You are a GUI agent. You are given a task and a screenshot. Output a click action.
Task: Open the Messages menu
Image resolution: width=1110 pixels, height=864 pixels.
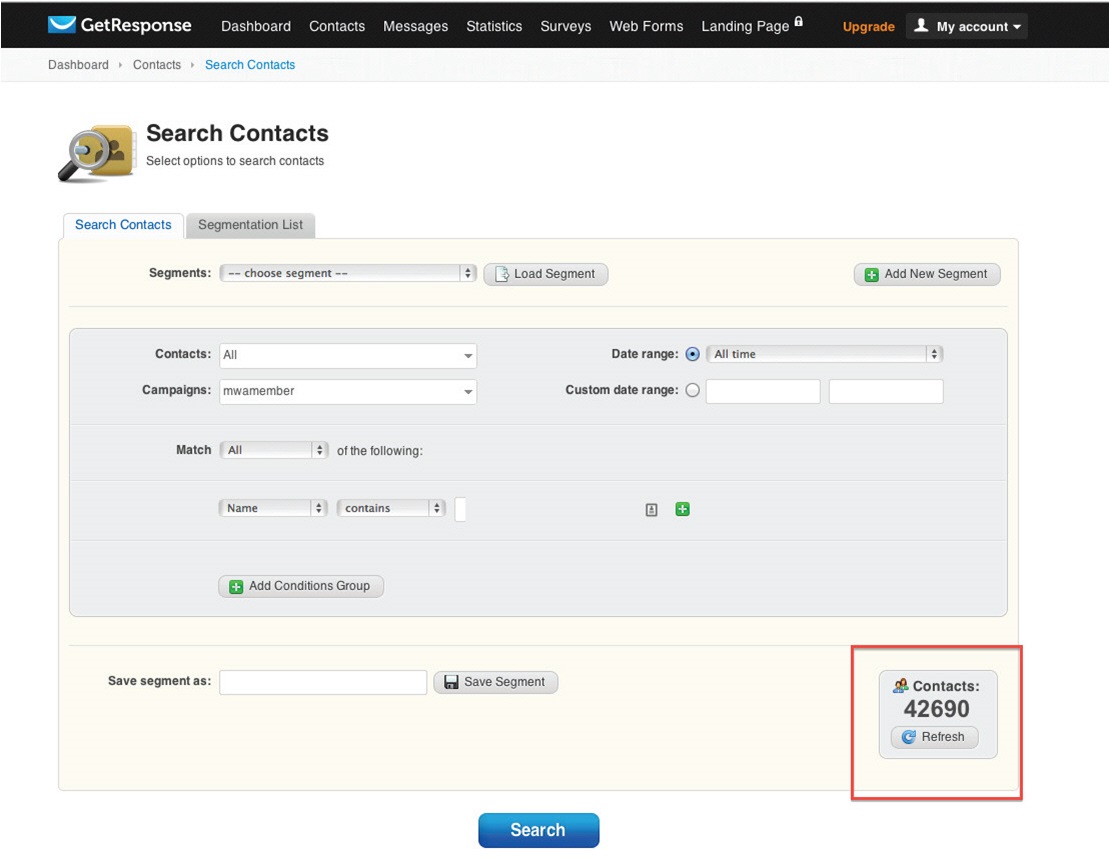(416, 26)
